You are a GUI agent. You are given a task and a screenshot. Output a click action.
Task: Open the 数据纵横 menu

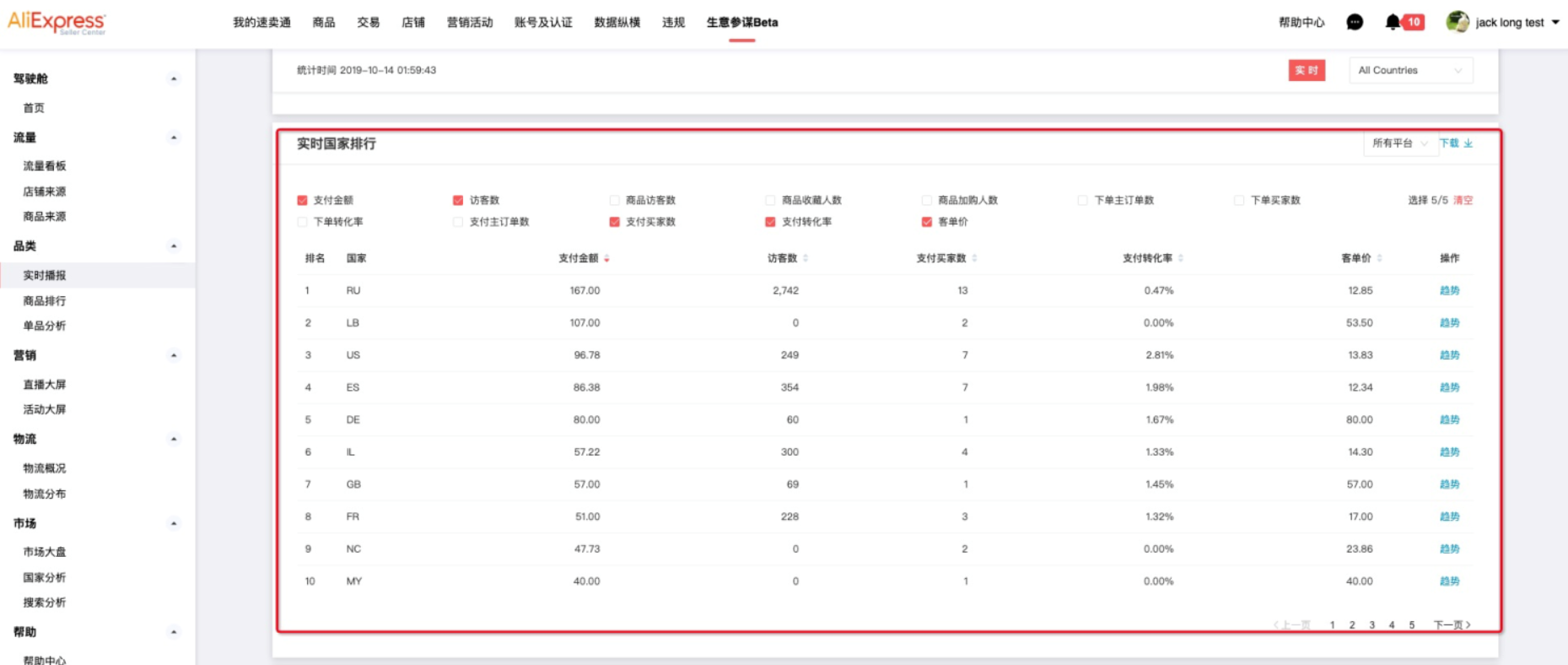pyautogui.click(x=617, y=23)
